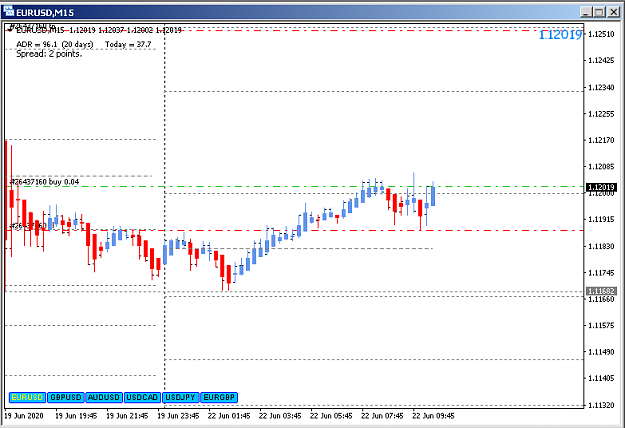
Task: Maximize the EURUSD,M15 chart window
Action: click(x=599, y=12)
